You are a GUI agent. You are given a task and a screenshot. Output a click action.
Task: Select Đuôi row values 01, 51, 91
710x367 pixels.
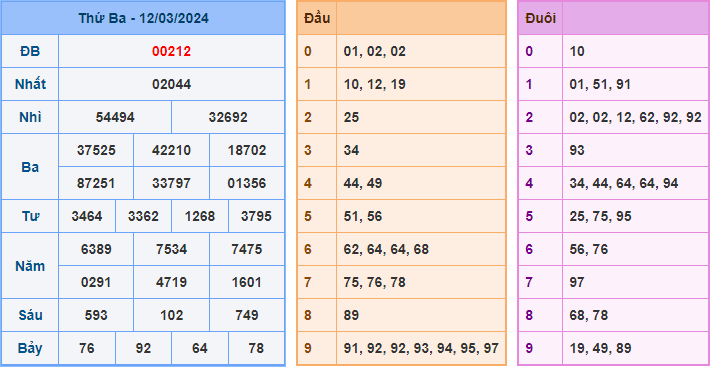[600, 85]
